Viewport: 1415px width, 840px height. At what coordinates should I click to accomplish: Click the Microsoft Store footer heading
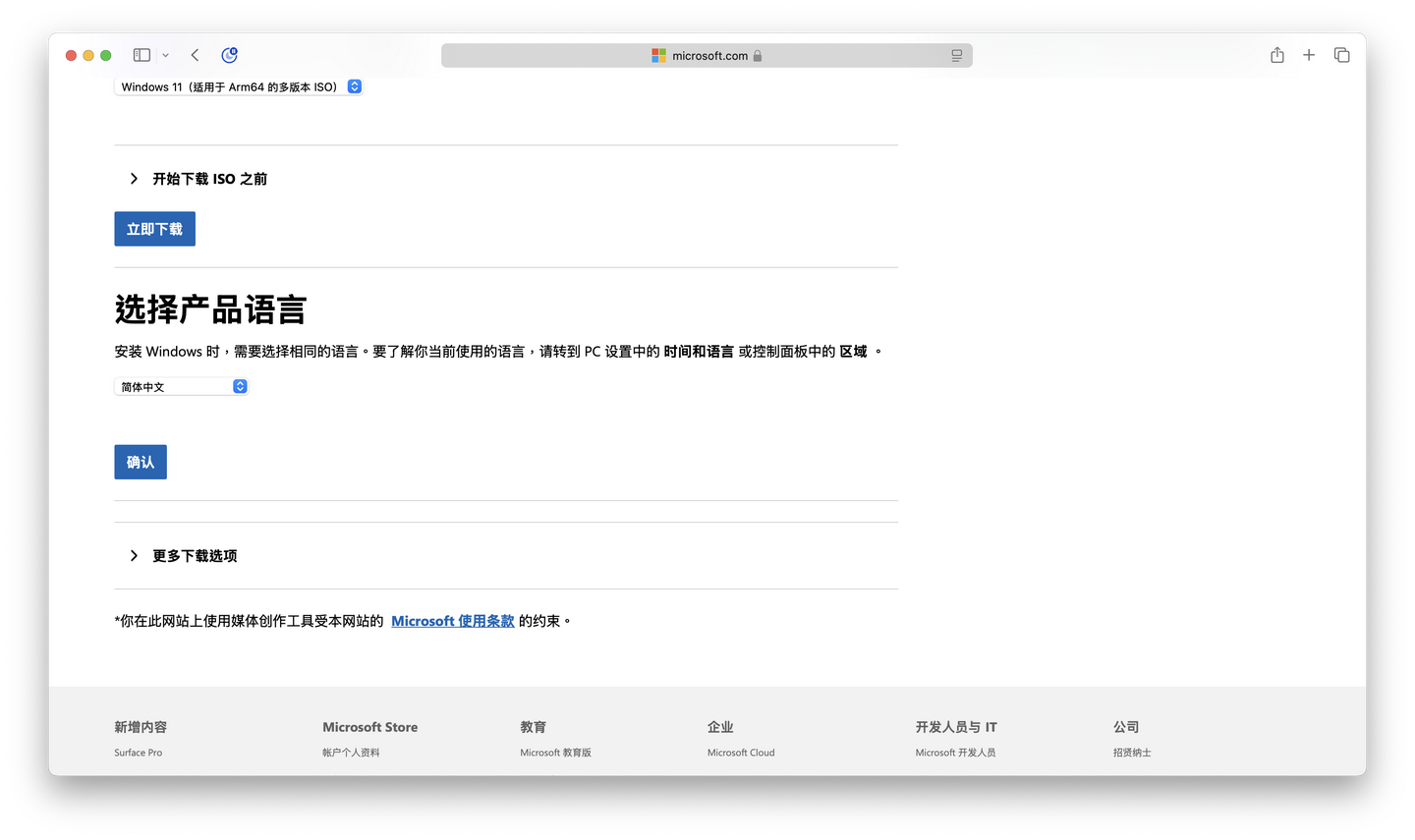(370, 727)
